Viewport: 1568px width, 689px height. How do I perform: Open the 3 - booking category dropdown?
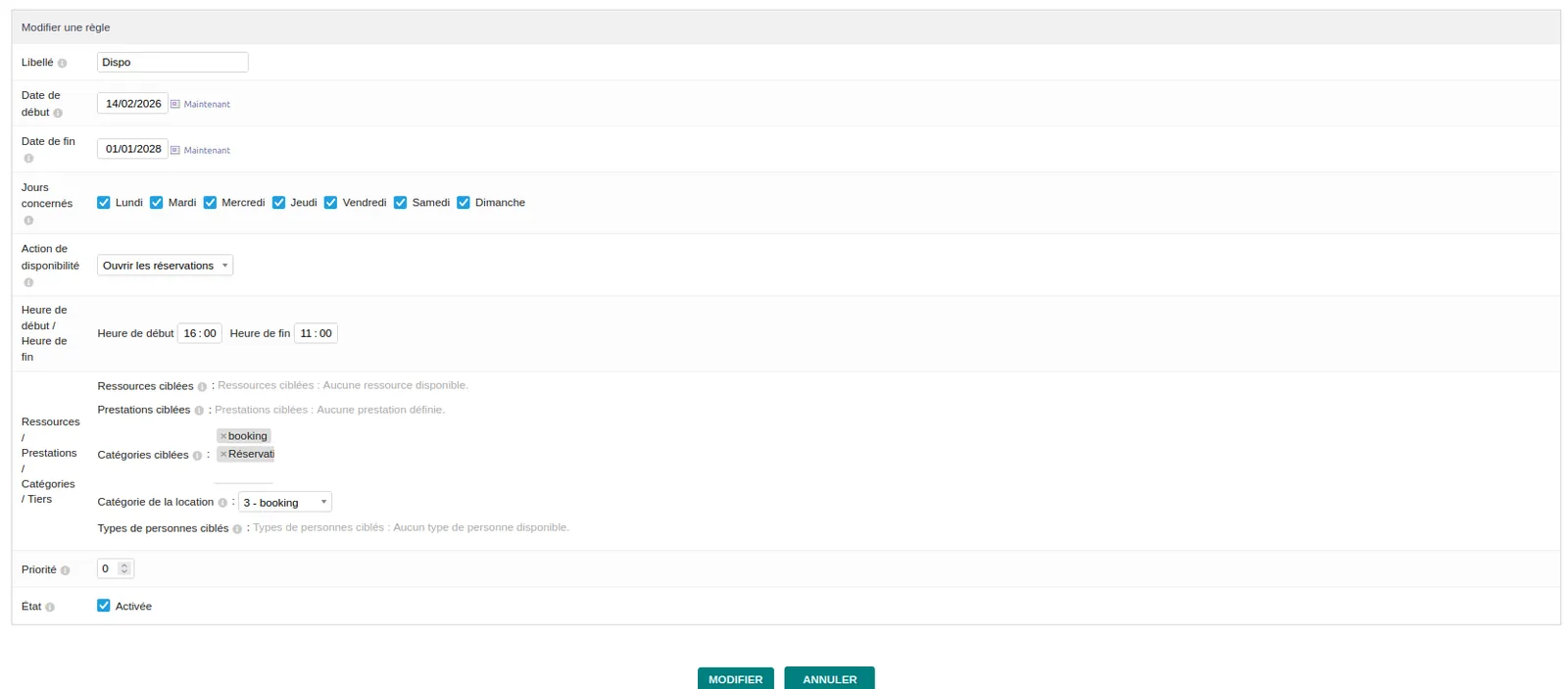pyautogui.click(x=285, y=503)
